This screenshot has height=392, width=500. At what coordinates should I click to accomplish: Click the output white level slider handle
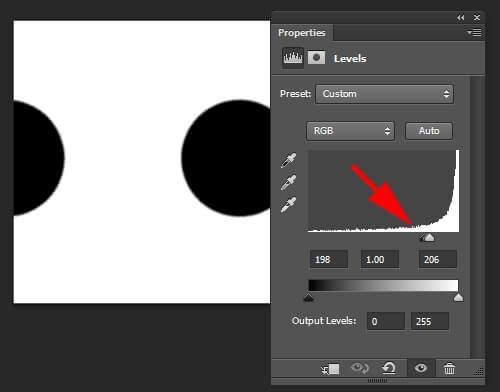(458, 297)
